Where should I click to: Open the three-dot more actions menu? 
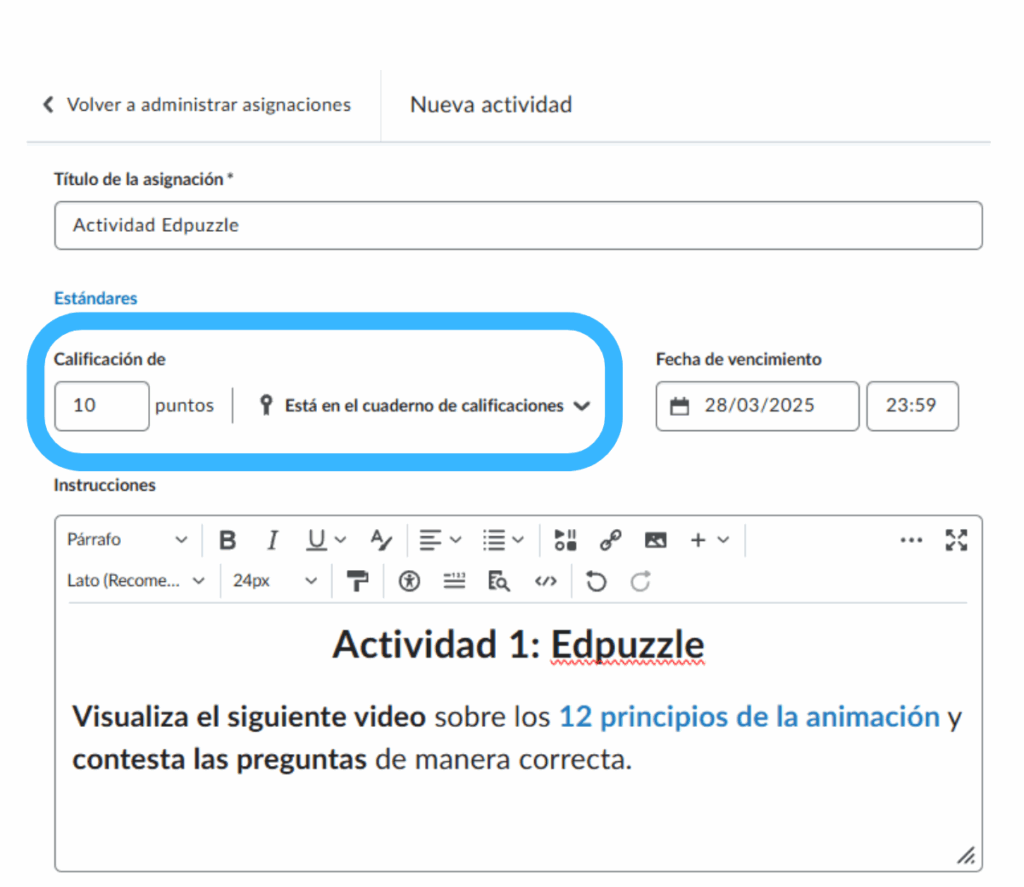pos(910,541)
